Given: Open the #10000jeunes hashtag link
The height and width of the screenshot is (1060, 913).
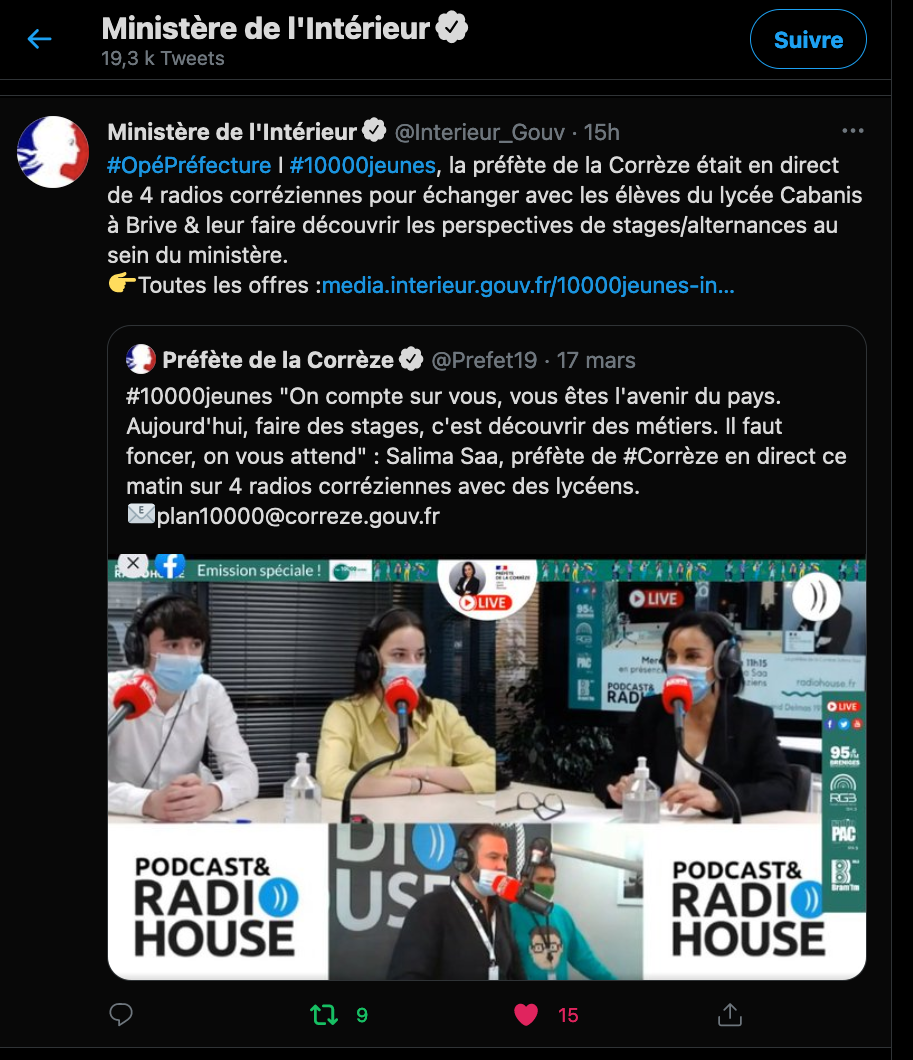Looking at the screenshot, I should coord(363,165).
